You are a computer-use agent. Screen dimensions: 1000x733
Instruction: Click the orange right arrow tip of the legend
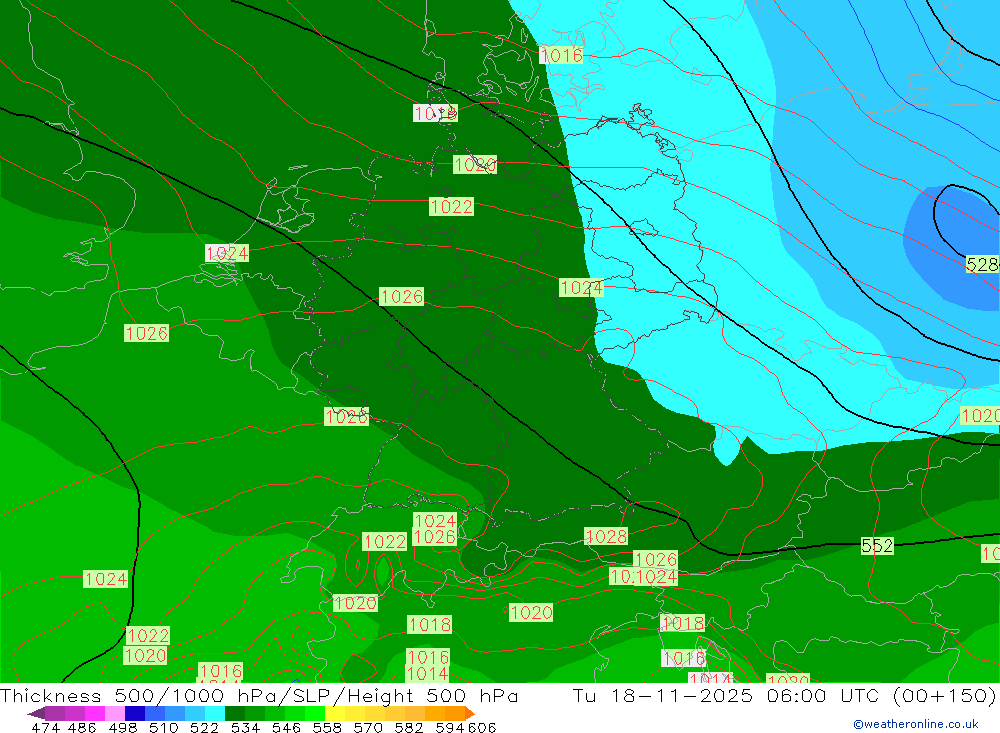click(x=470, y=713)
